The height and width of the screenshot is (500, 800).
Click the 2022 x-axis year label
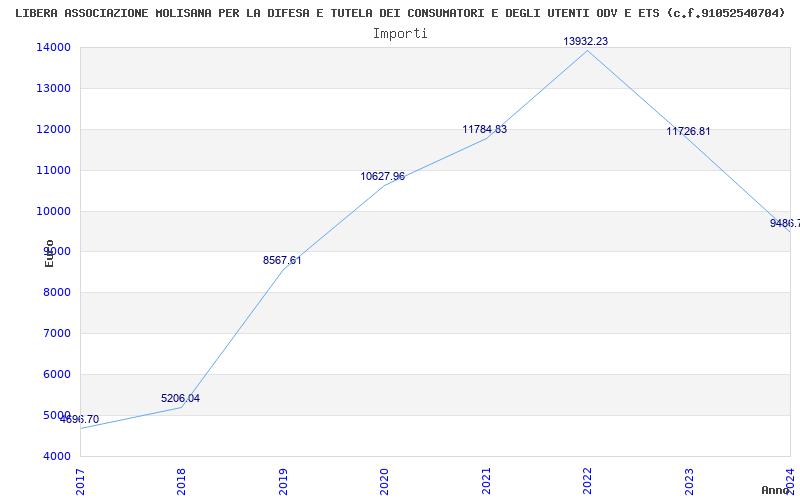(587, 481)
